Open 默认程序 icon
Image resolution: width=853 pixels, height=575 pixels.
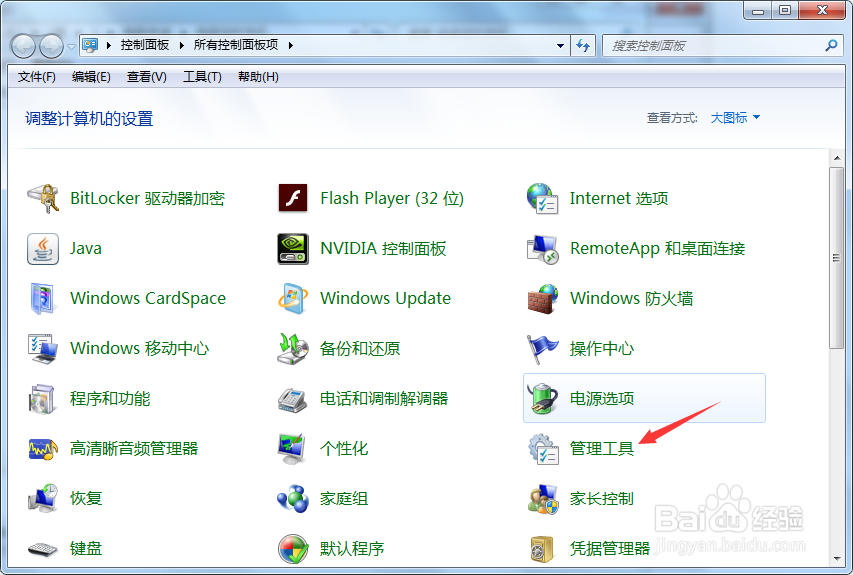(x=293, y=549)
